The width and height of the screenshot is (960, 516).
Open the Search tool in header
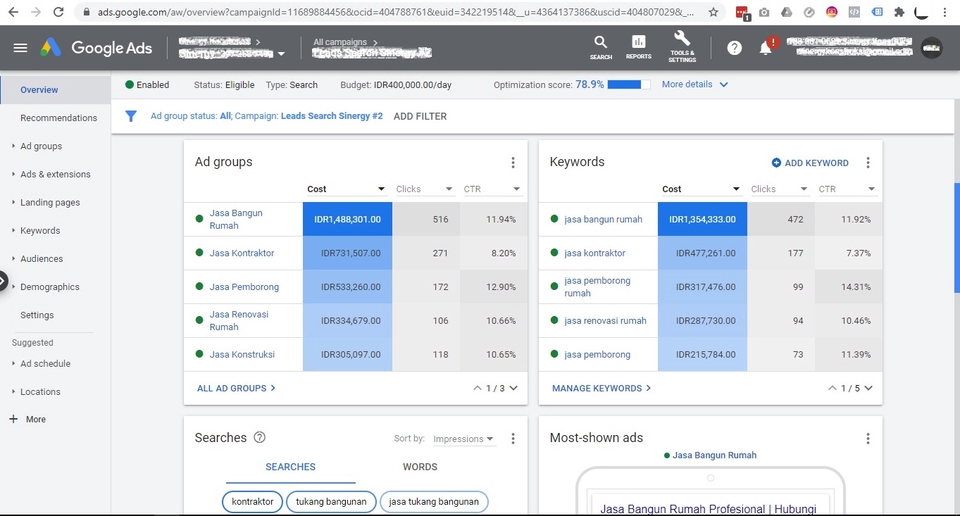(x=601, y=47)
